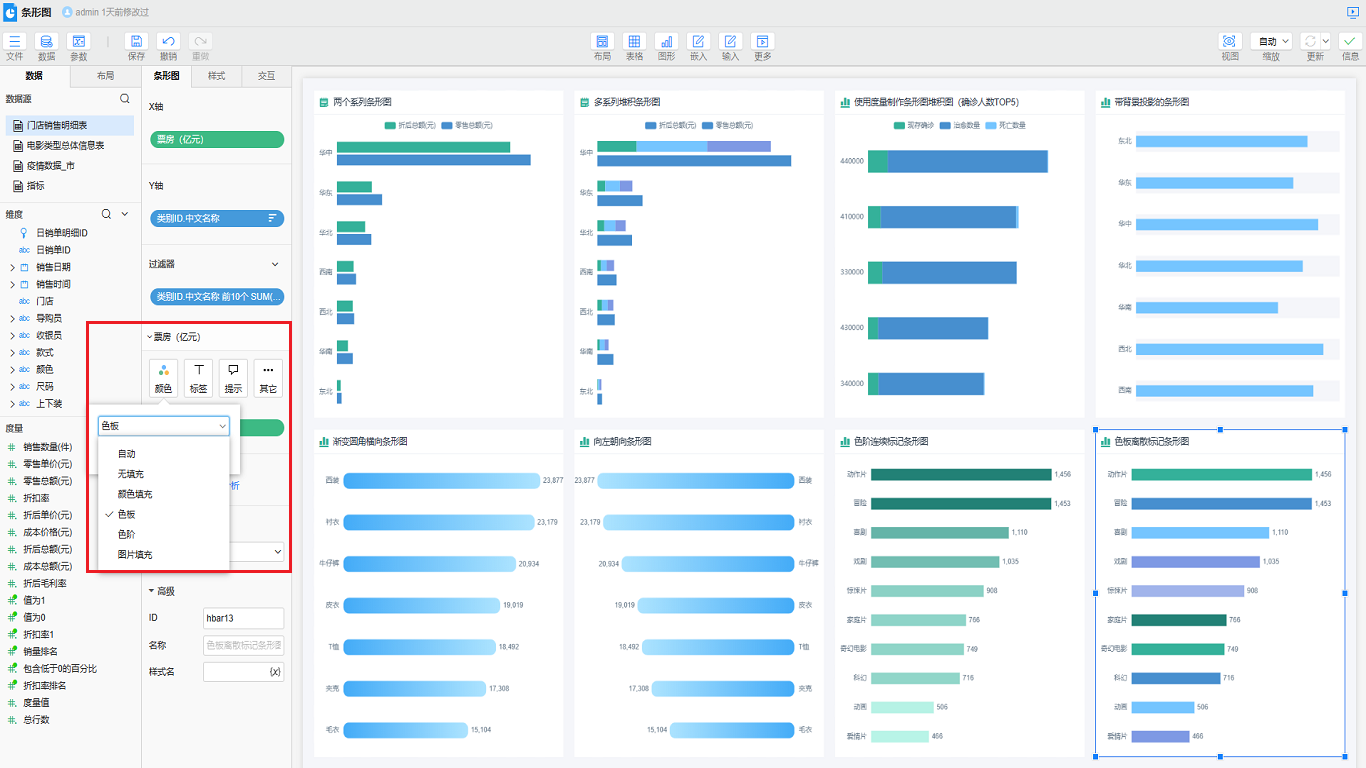Open the 缩放 zoom dropdown set to 自动
This screenshot has height=768, width=1366.
(x=1271, y=41)
